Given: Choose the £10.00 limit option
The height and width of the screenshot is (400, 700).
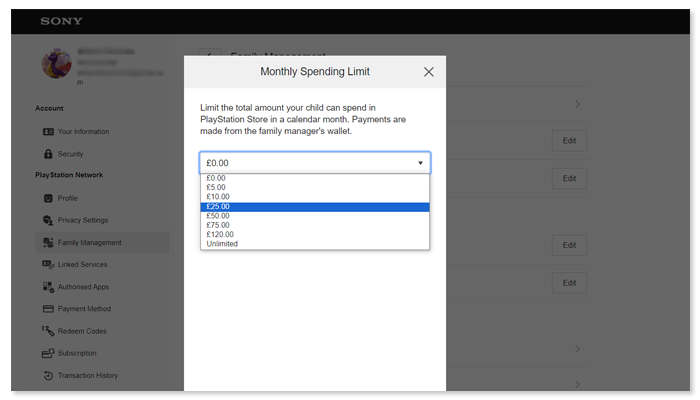Looking at the screenshot, I should (315, 197).
